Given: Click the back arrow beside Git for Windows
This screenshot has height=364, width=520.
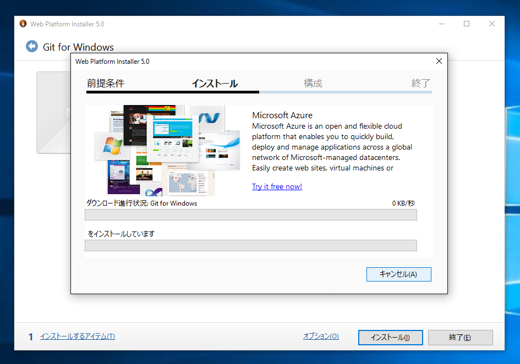Looking at the screenshot, I should (x=32, y=46).
